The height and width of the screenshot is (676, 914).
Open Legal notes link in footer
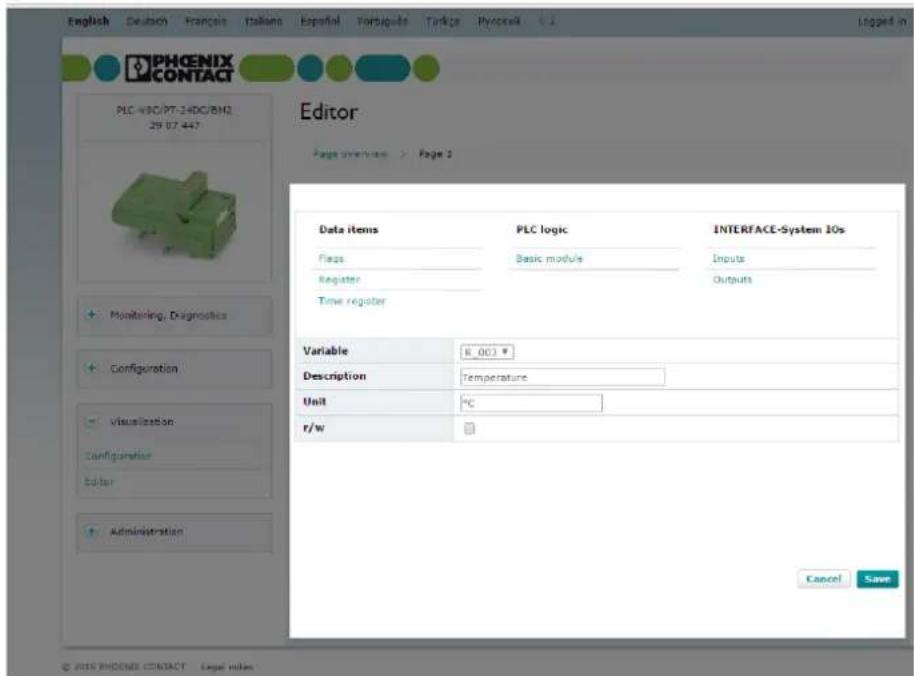227,667
